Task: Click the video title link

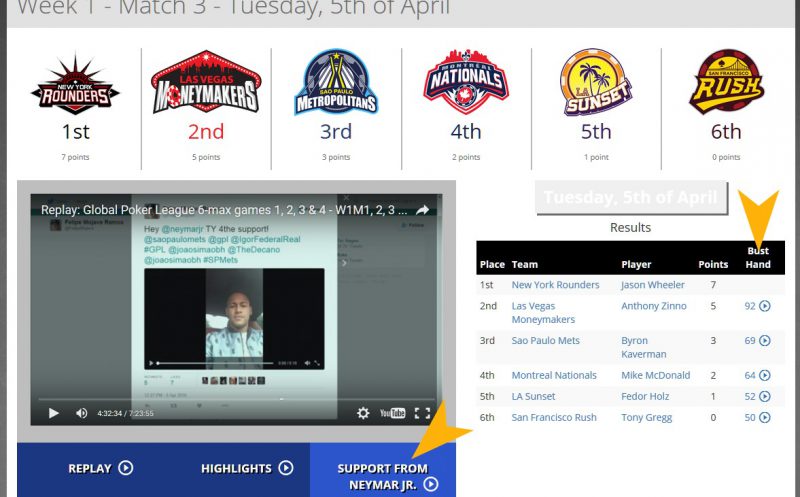Action: click(224, 210)
